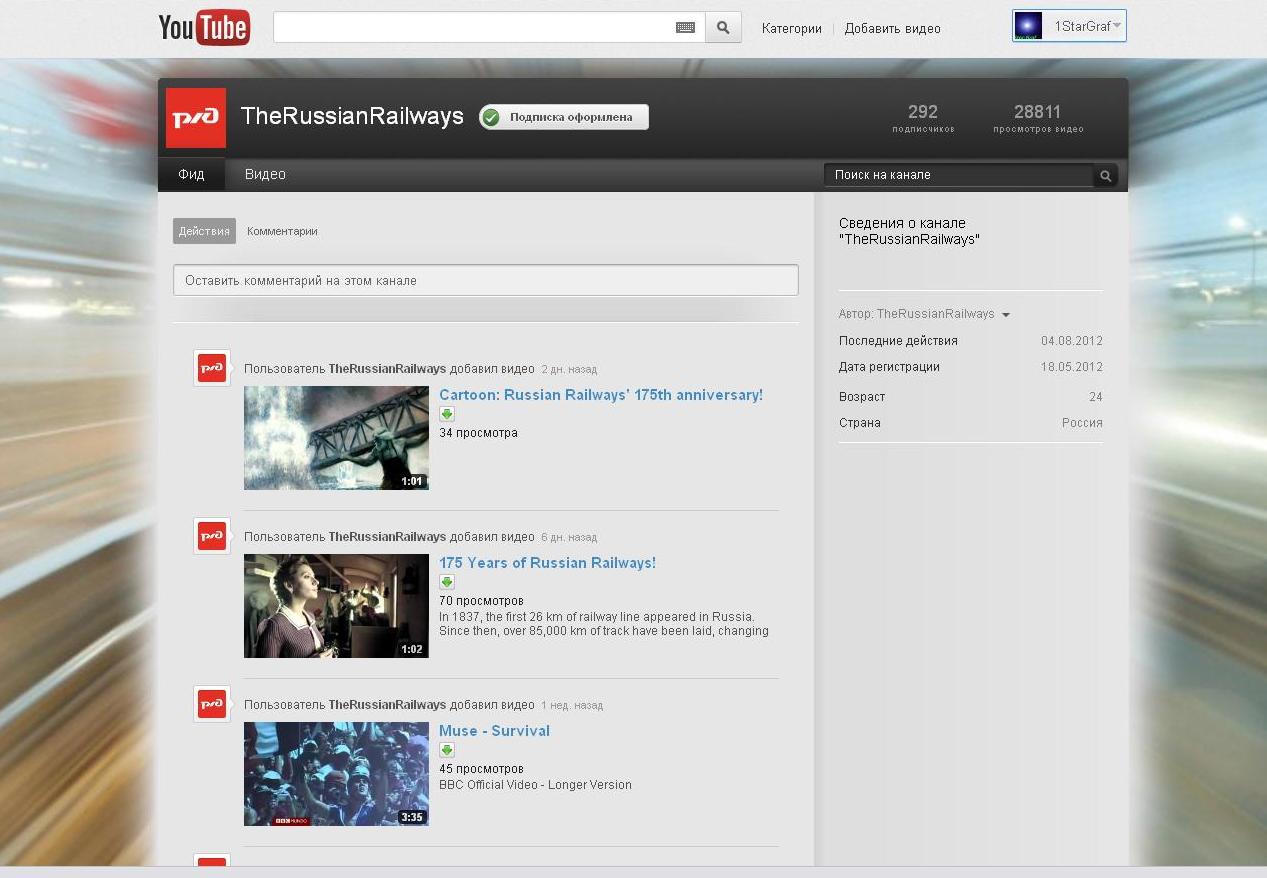Screen dimensions: 1267x878
Task: Click the '6 дн. назад' timestamp
Action: point(569,537)
